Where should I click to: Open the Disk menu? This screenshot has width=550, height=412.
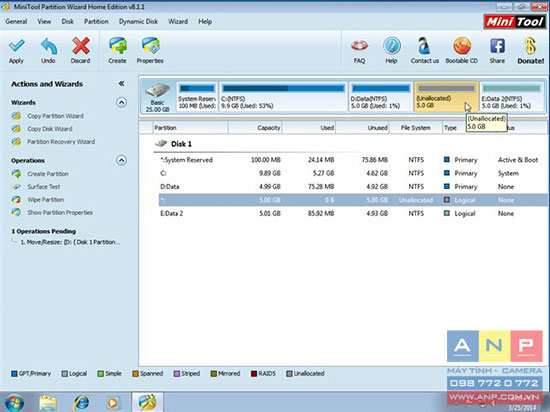[x=68, y=21]
